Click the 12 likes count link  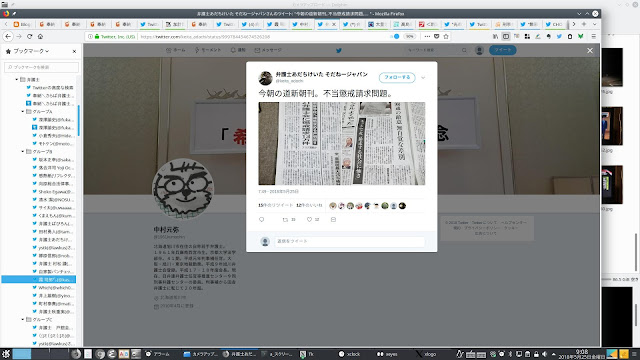[309, 205]
